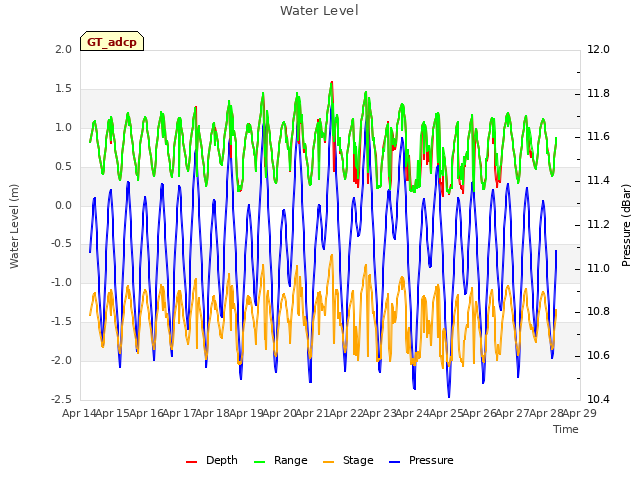
Task: Click the 0.0 left axis tick label
Action: coord(63,205)
